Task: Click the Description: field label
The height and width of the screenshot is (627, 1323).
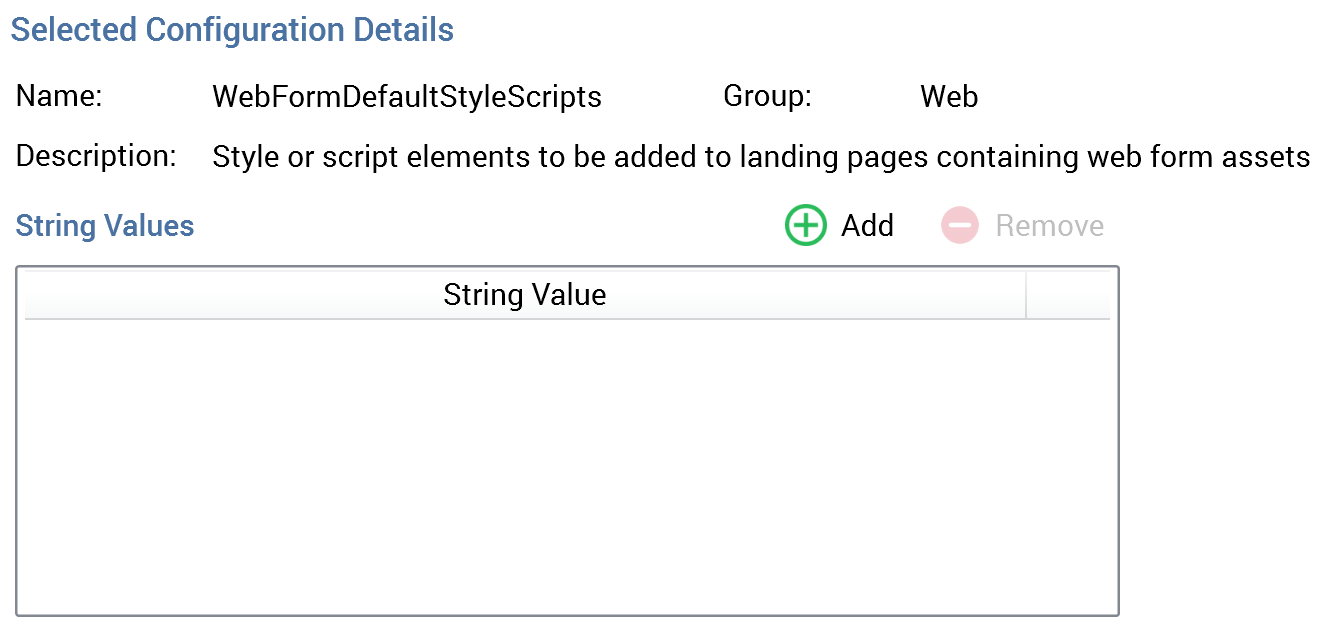Action: click(96, 157)
